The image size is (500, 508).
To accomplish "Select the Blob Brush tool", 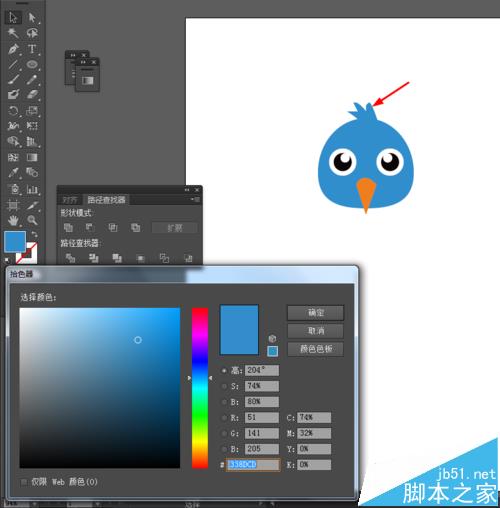I will pyautogui.click(x=13, y=95).
